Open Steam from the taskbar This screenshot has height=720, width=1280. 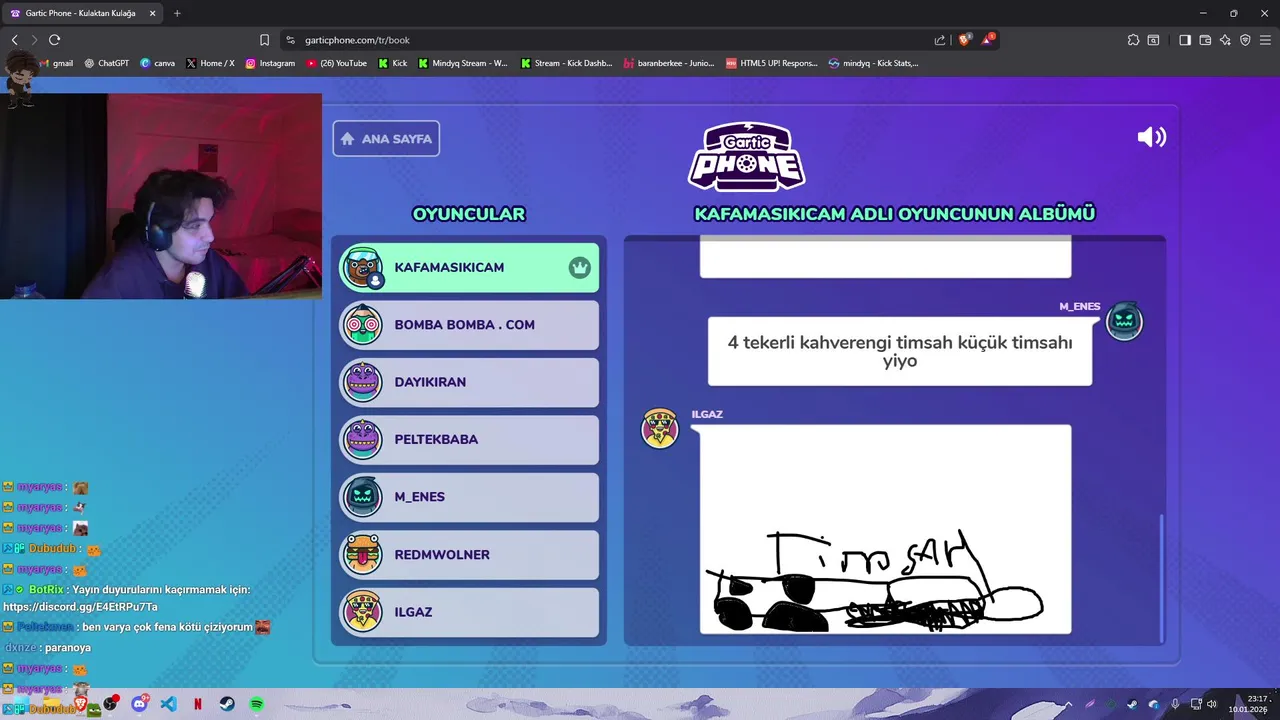[x=228, y=704]
